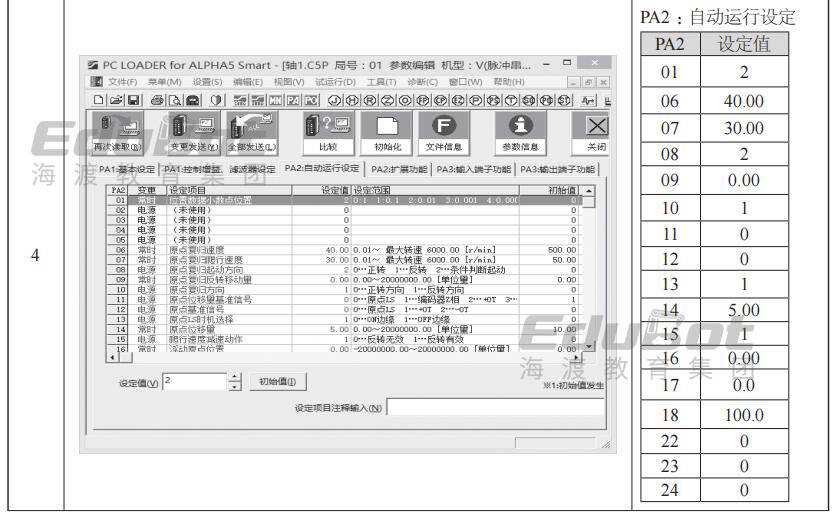
Task: Click the parameter list scrollbar down arrow
Action: 588,346
